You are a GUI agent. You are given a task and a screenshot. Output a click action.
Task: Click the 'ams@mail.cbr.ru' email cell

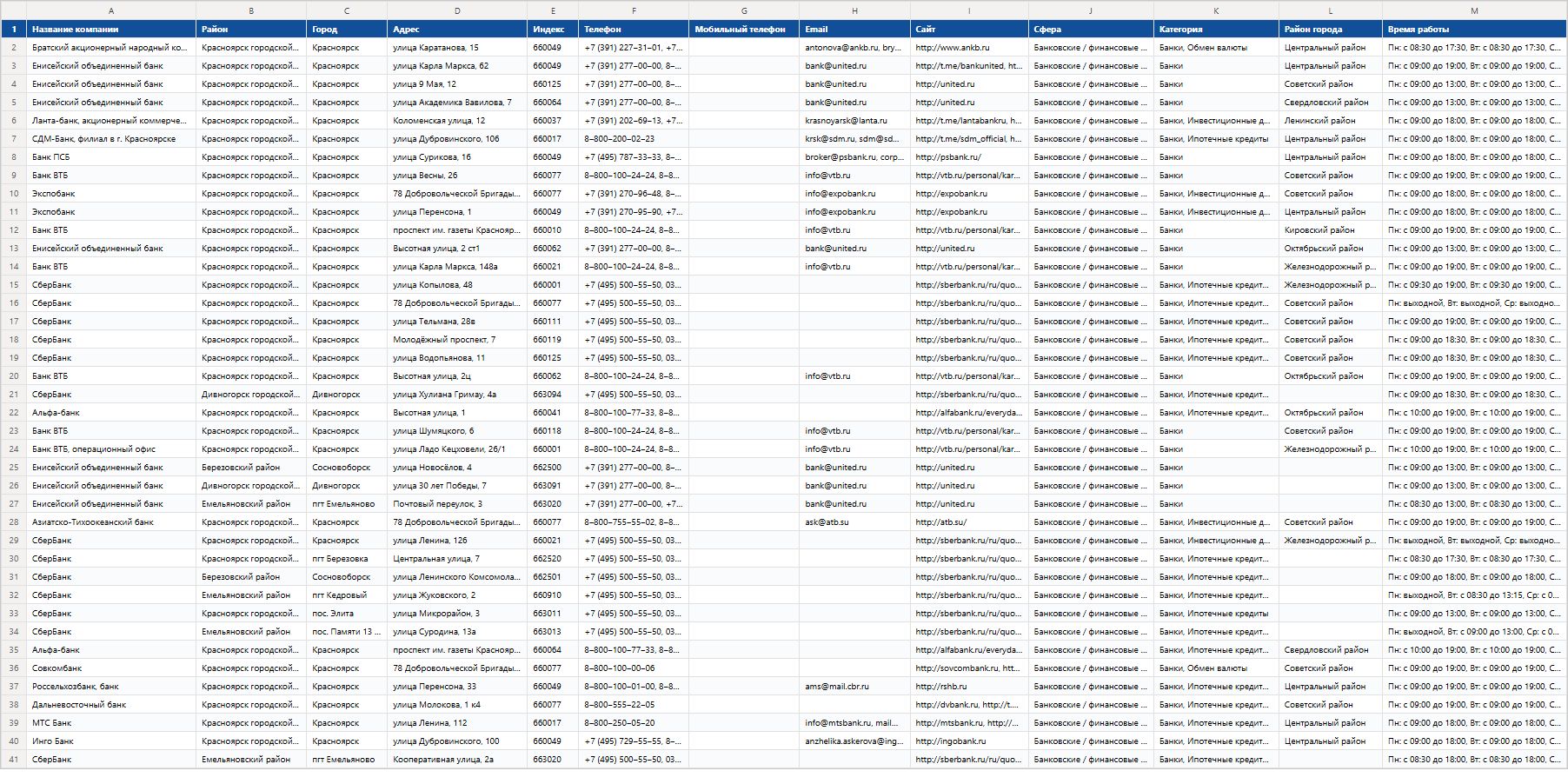[x=854, y=687]
